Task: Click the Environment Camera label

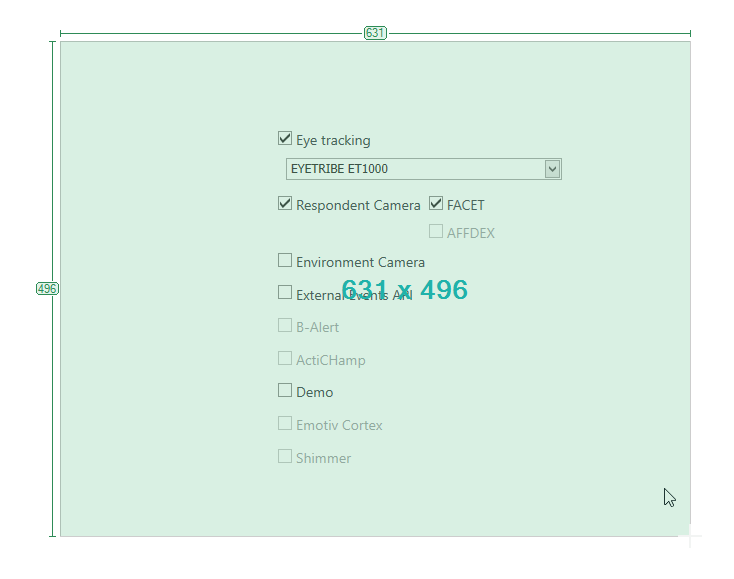Action: [360, 262]
